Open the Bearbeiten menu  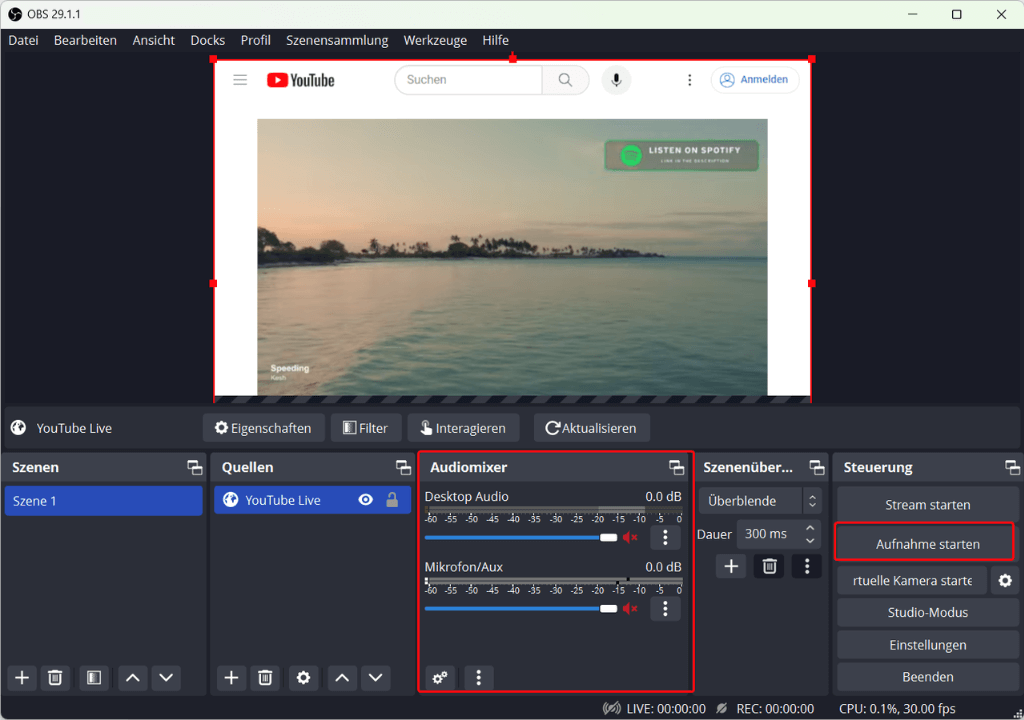[86, 41]
